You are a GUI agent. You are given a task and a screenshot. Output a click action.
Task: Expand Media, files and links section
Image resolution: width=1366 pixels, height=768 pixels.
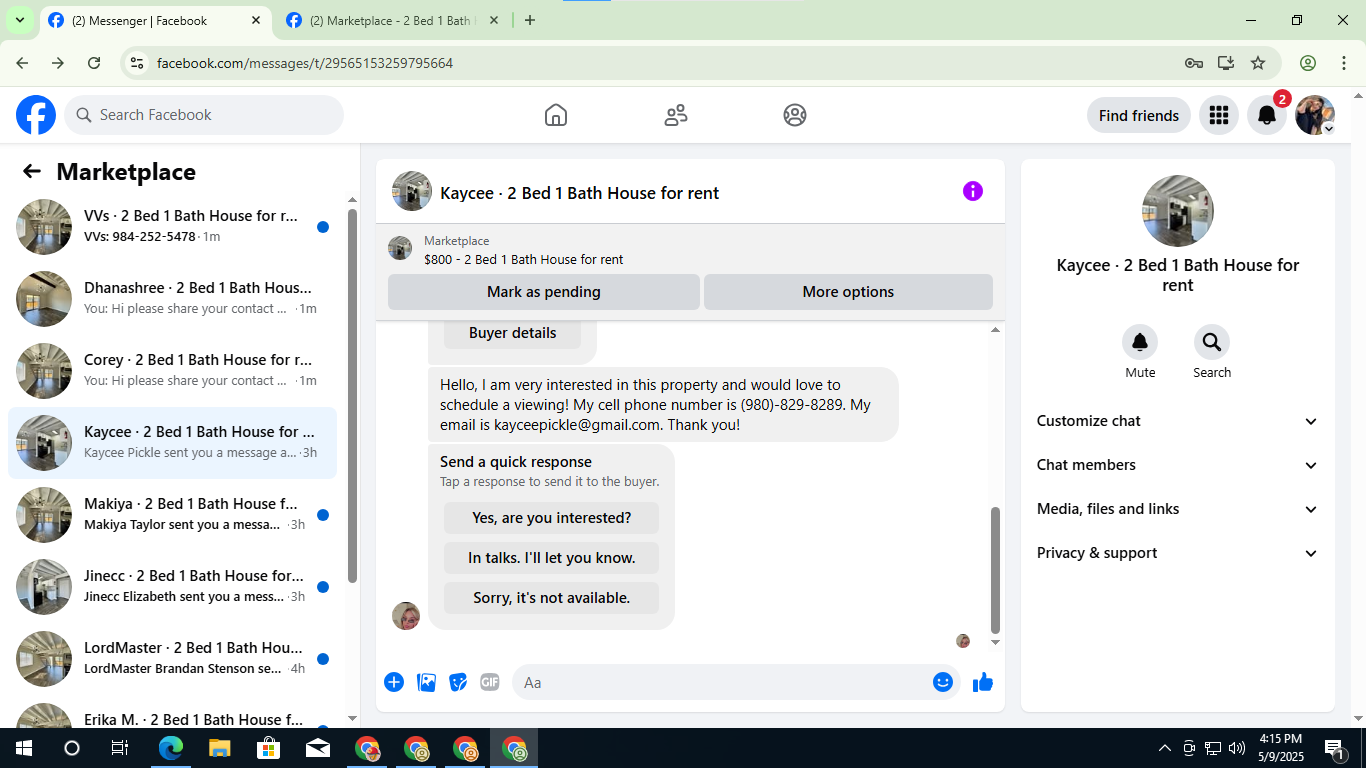[x=1178, y=509]
